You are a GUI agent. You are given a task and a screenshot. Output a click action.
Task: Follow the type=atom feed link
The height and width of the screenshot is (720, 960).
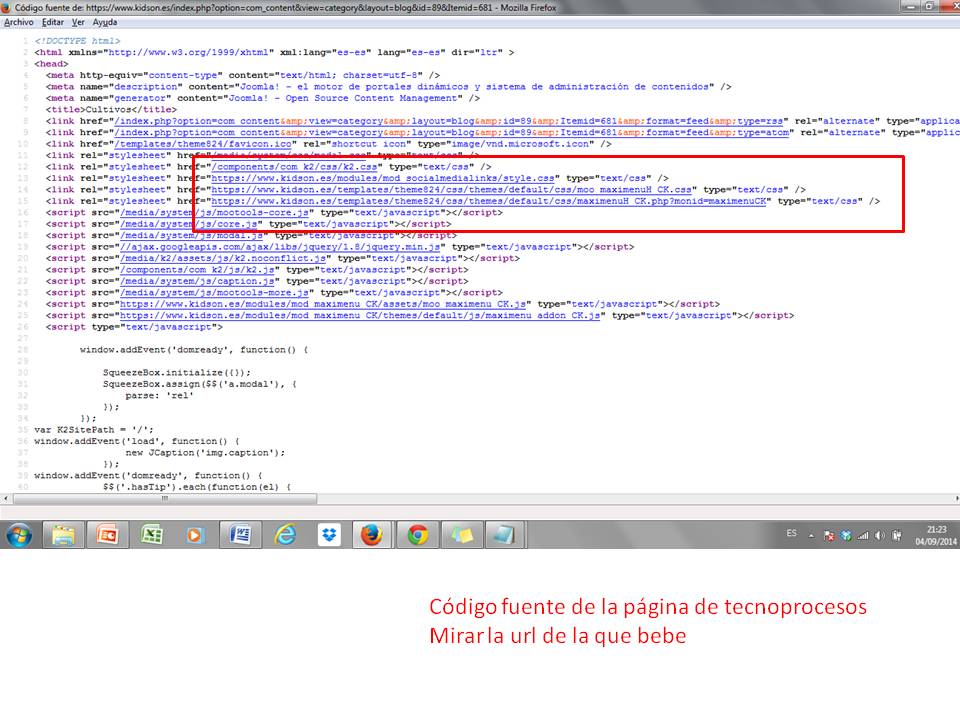click(452, 133)
